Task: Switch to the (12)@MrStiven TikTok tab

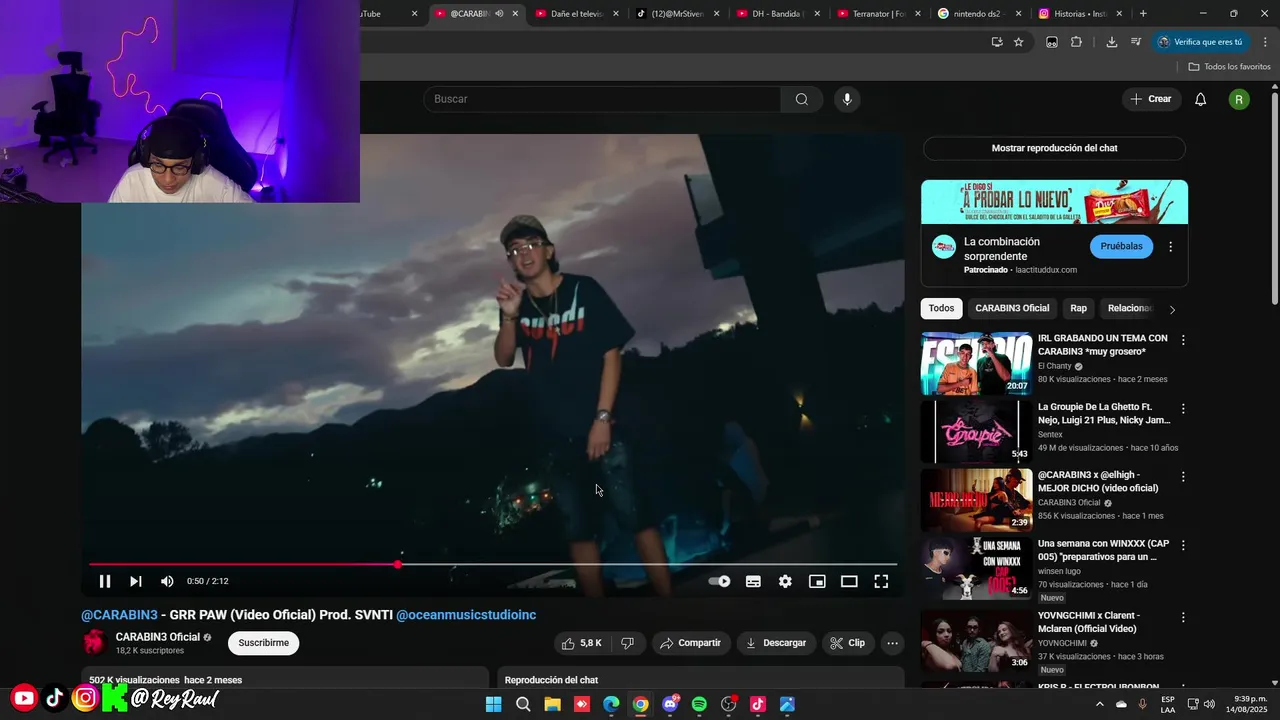Action: pos(677,14)
